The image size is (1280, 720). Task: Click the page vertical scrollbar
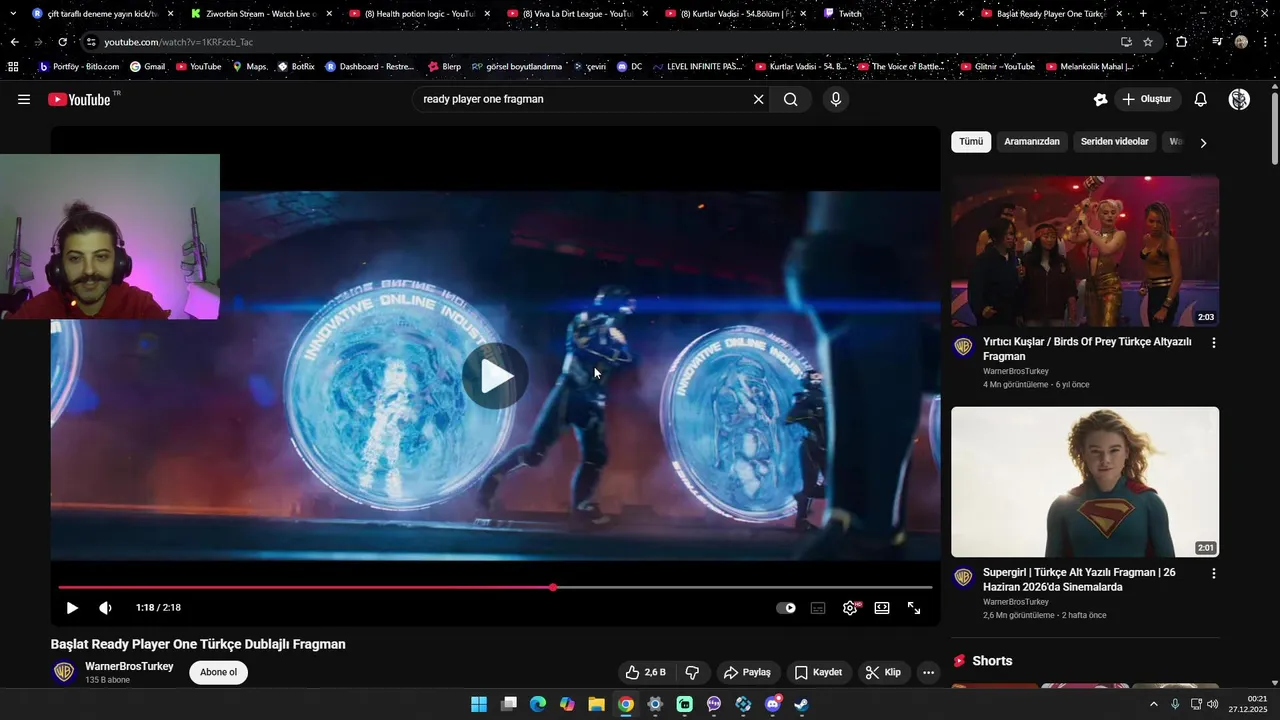click(1274, 130)
